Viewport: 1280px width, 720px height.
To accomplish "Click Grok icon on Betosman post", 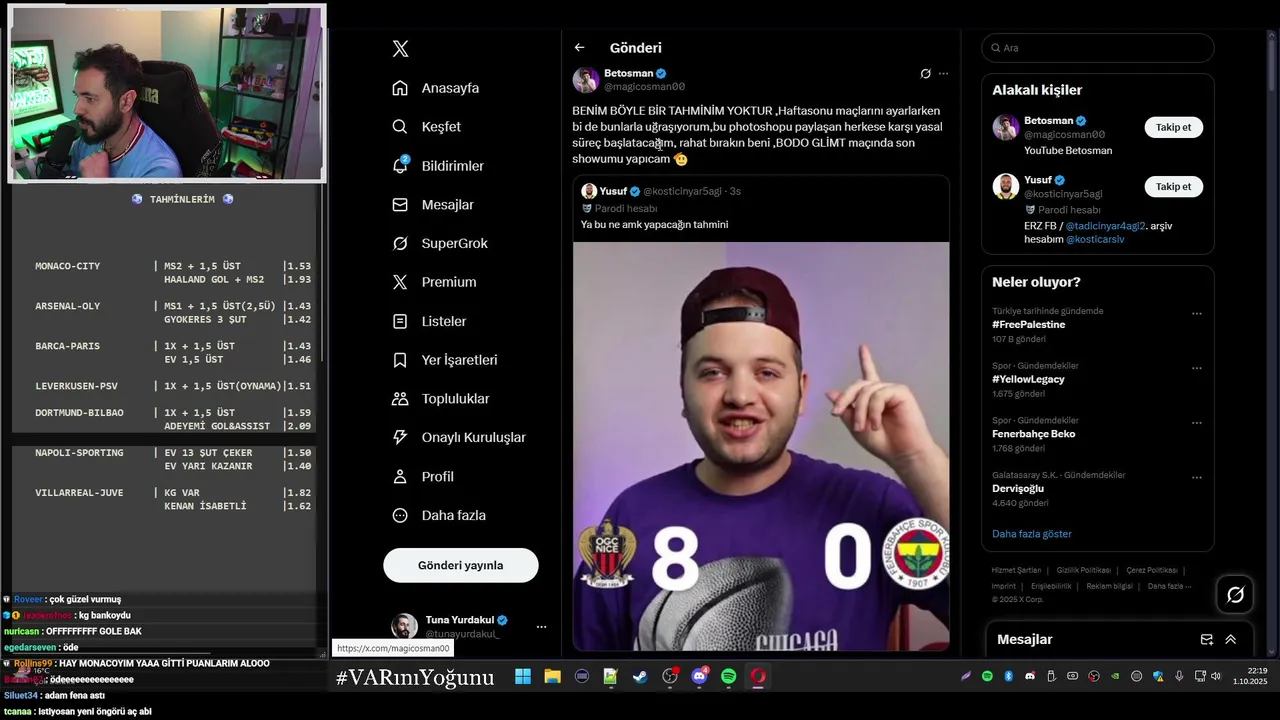I will [926, 73].
